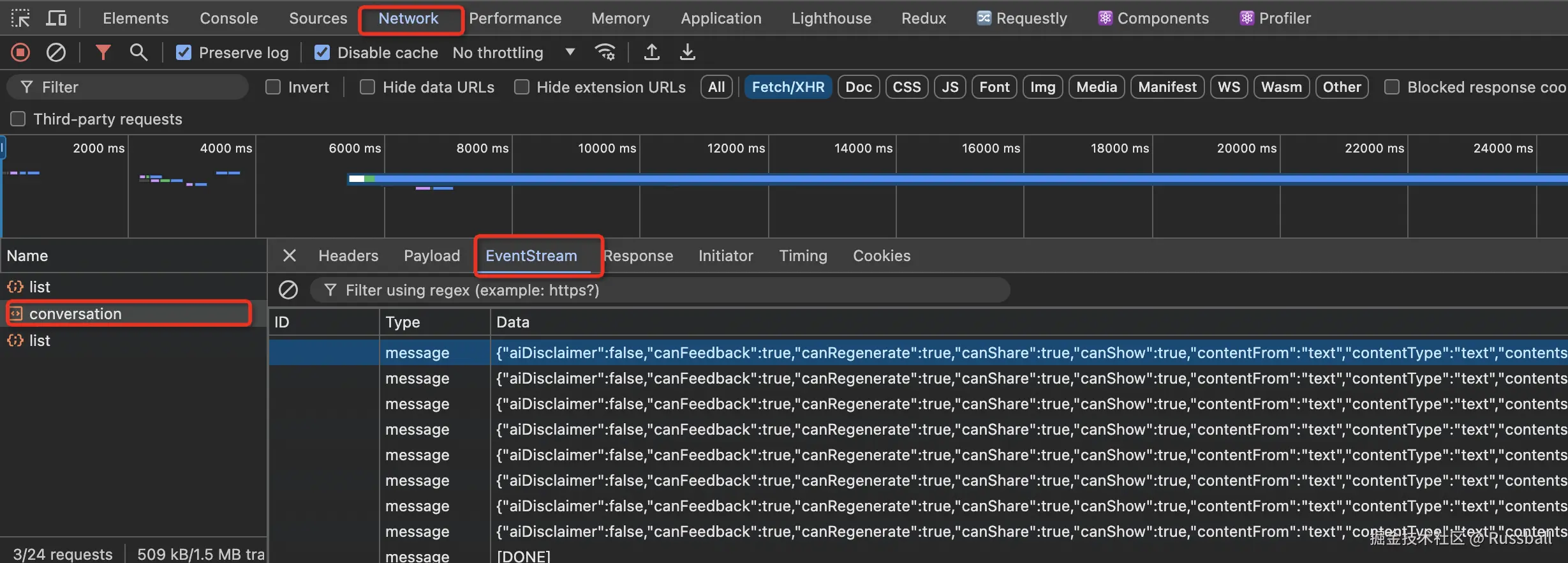Open the Response detail tab
1568x563 pixels.
pos(639,256)
